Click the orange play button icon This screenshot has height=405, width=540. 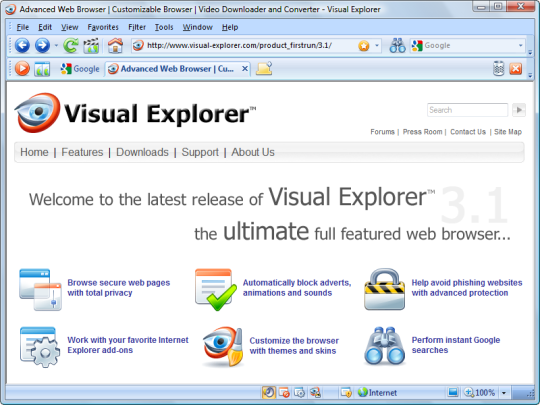22,69
